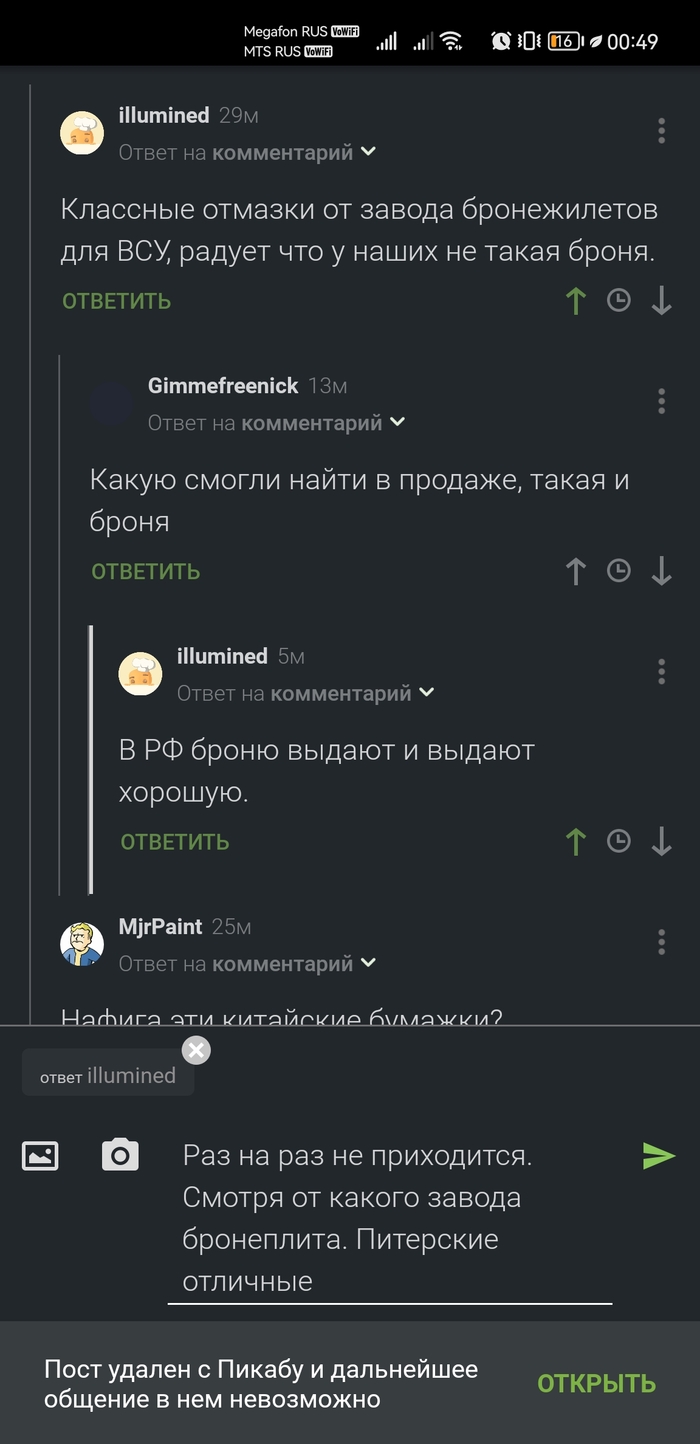Downvote Gimmefreenick's comment
The width and height of the screenshot is (700, 1444).
tap(661, 571)
